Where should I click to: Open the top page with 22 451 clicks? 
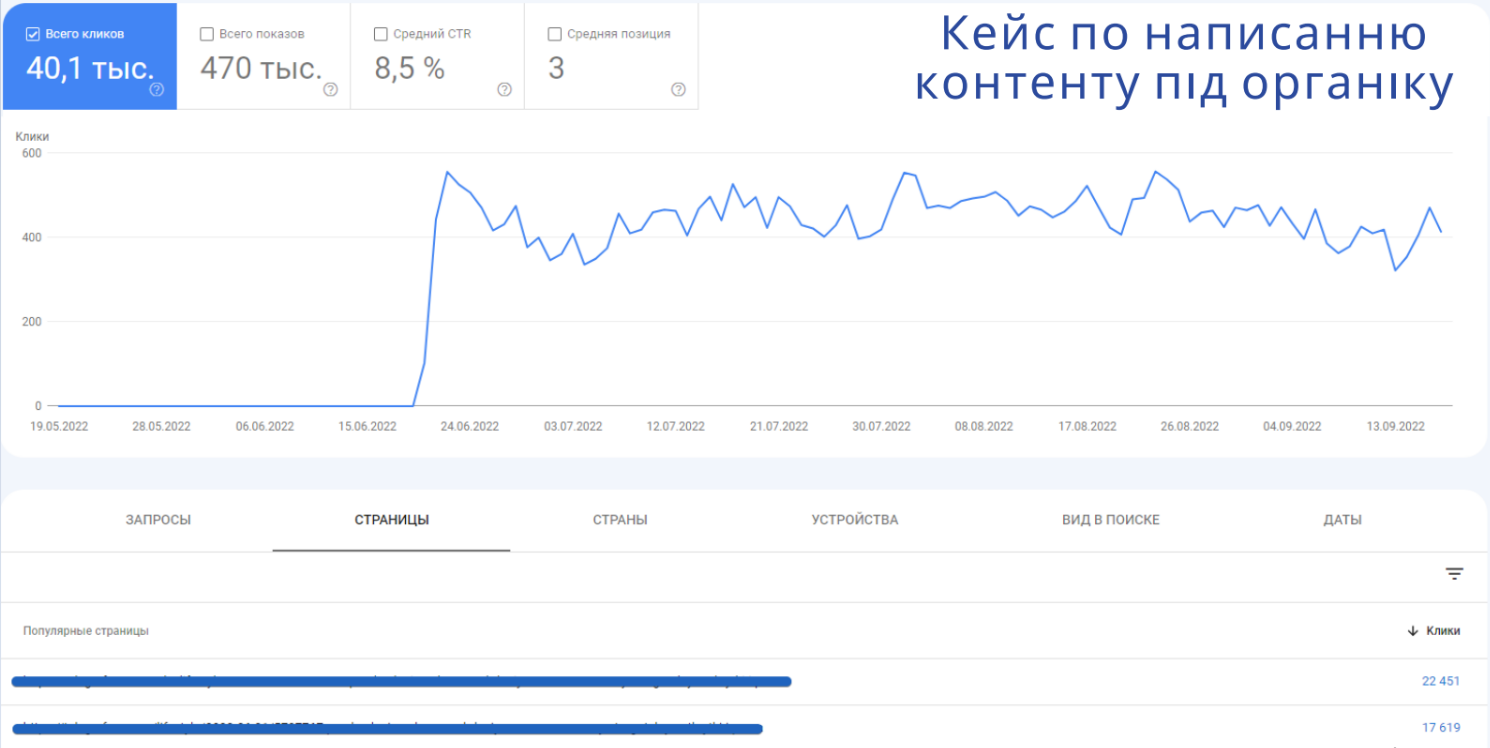click(x=400, y=682)
